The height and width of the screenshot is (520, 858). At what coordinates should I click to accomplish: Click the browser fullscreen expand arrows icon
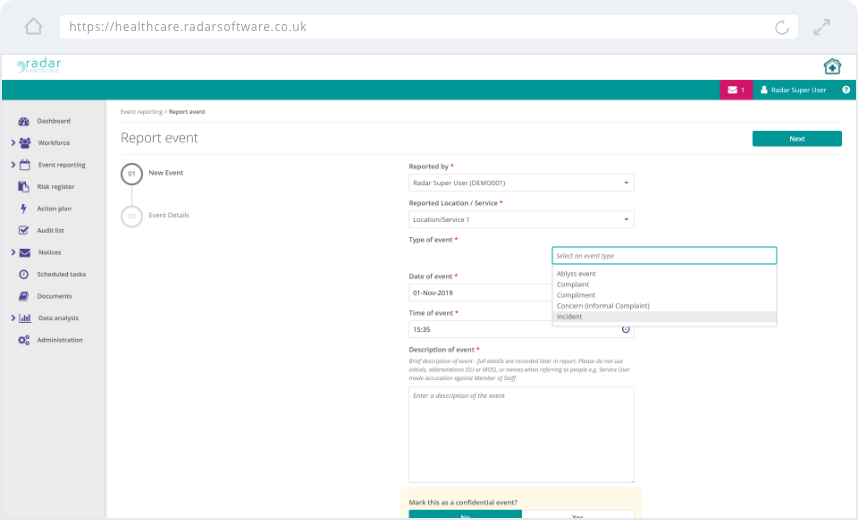coord(821,27)
